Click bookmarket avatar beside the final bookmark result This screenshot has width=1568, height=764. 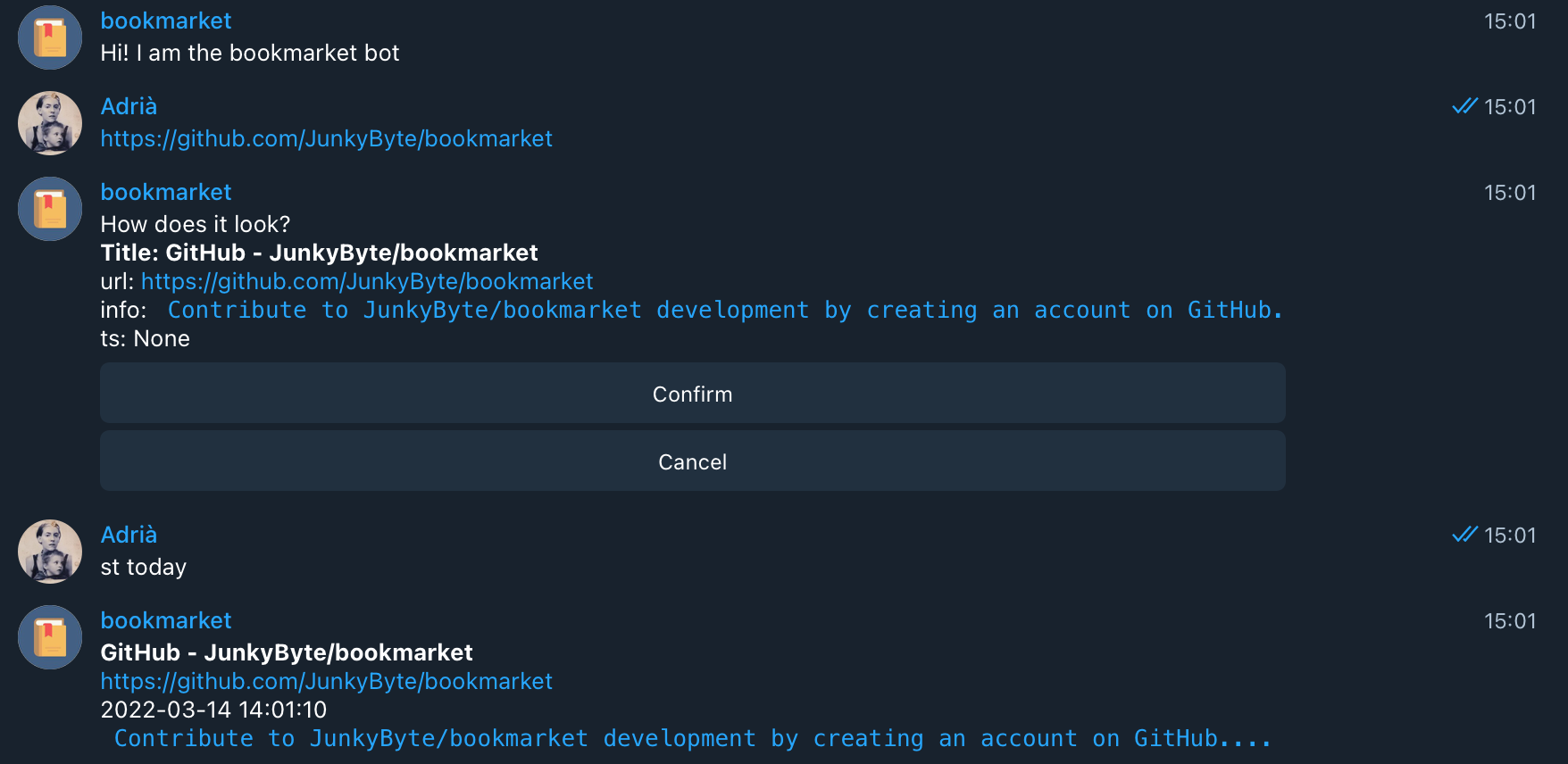pyautogui.click(x=50, y=637)
